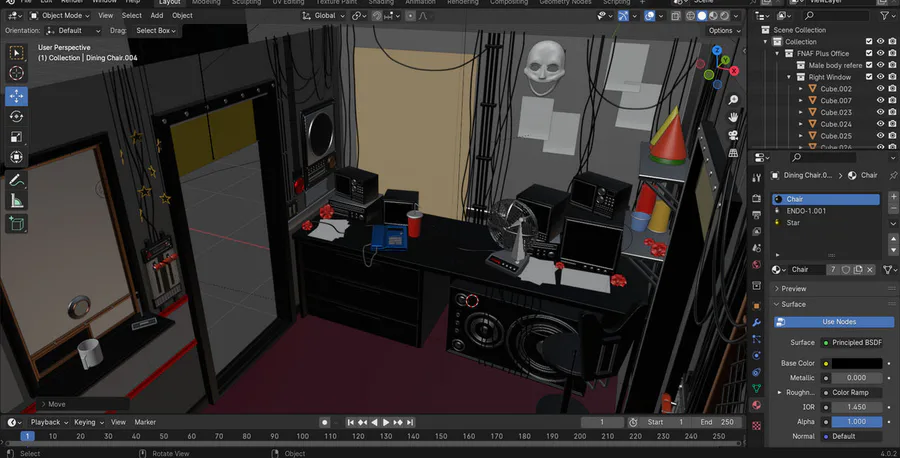900x458 pixels.
Task: Uncheck the Right Window collection checkbox
Action: pyautogui.click(x=868, y=77)
